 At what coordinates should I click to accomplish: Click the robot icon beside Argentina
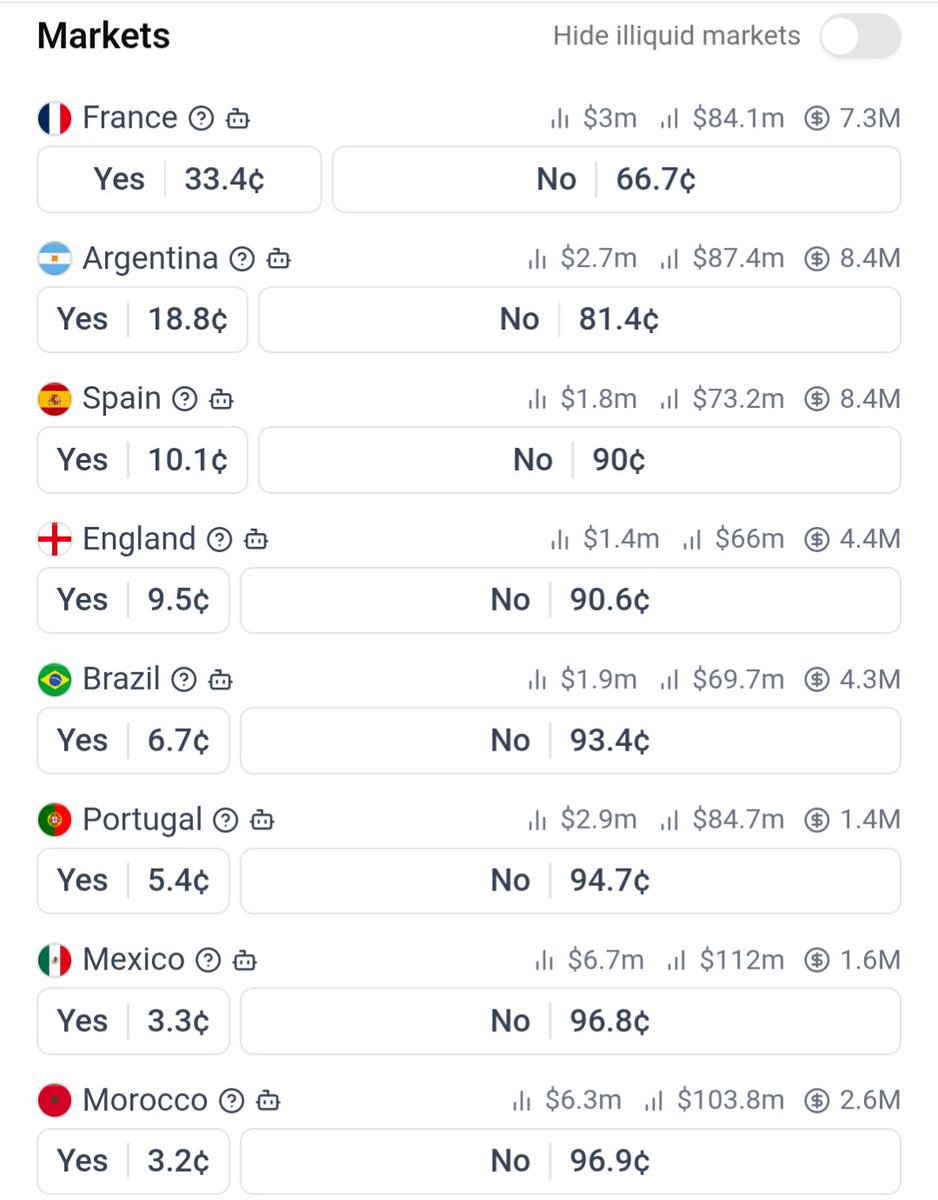(279, 260)
